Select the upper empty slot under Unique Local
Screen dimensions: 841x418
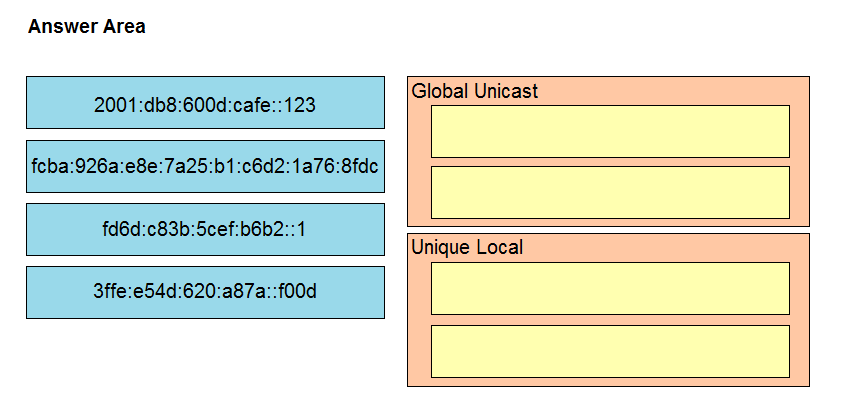610,289
